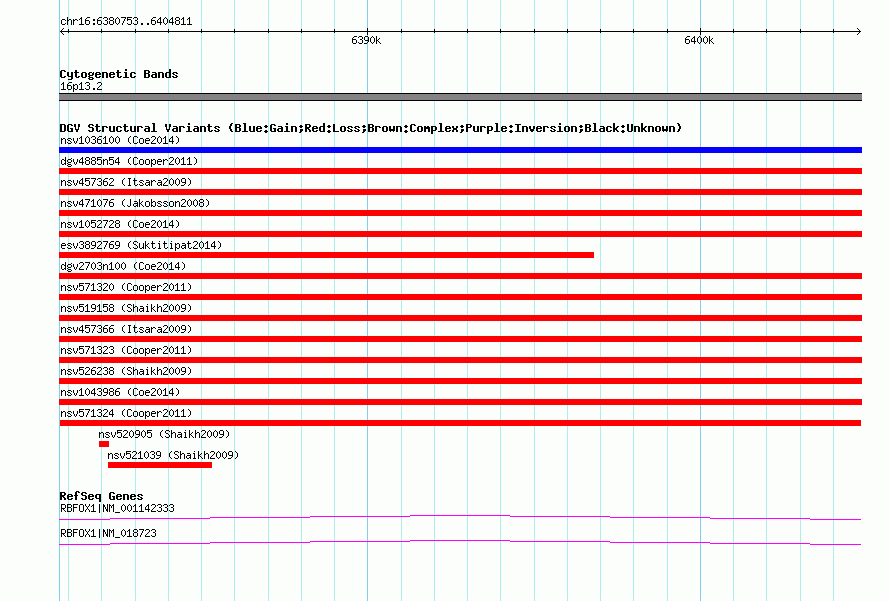
Task: Open the nsv521039 (Shaikh2009) variant label
Action: [173, 455]
